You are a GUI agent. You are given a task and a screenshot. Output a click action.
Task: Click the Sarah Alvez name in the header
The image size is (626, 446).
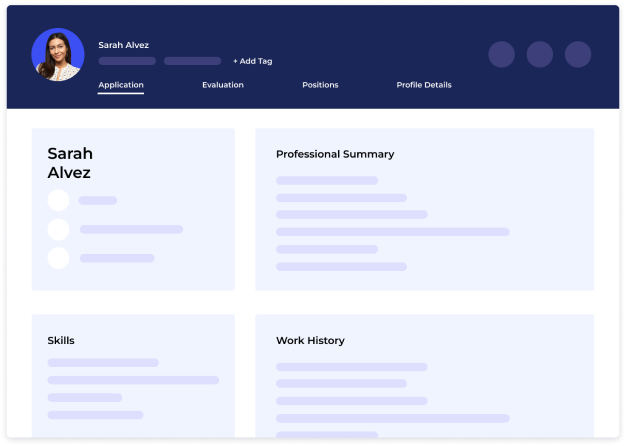pyautogui.click(x=124, y=45)
